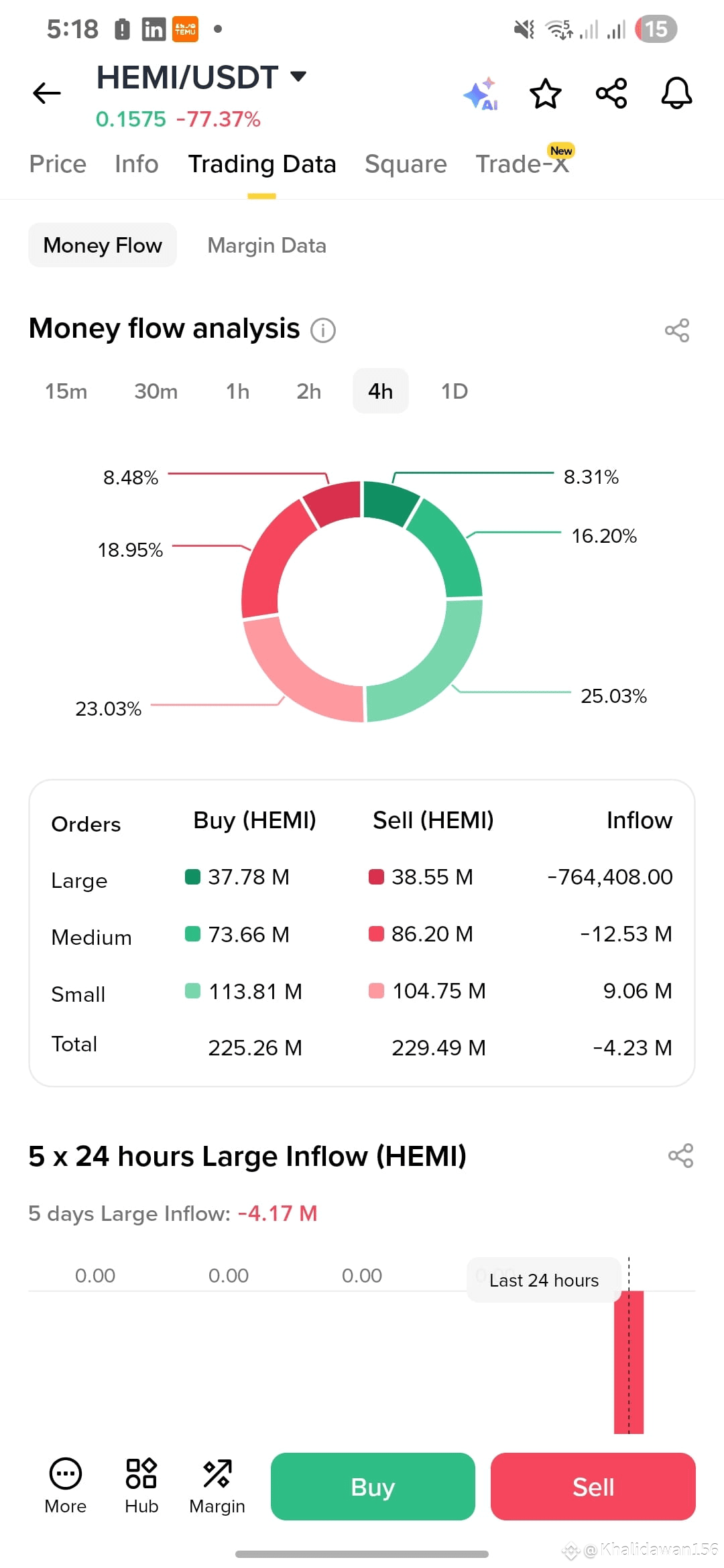Tap the red Sell button
The image size is (724, 1568).
(x=593, y=1486)
